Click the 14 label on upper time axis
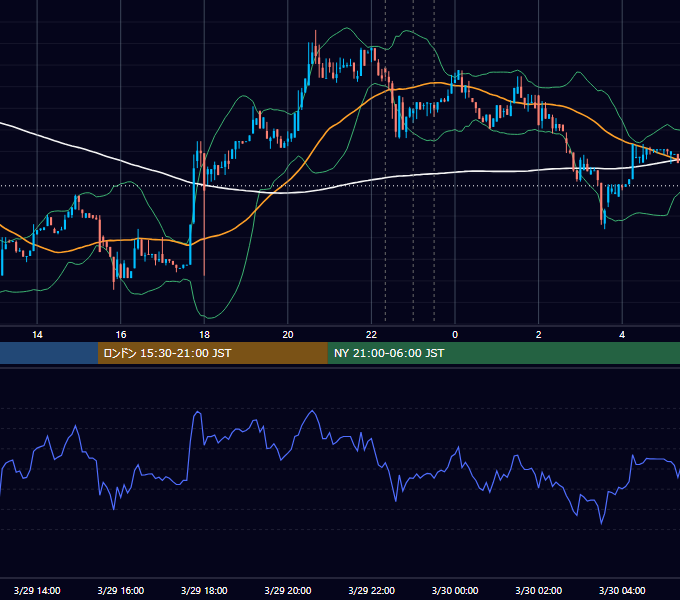 [x=37, y=335]
